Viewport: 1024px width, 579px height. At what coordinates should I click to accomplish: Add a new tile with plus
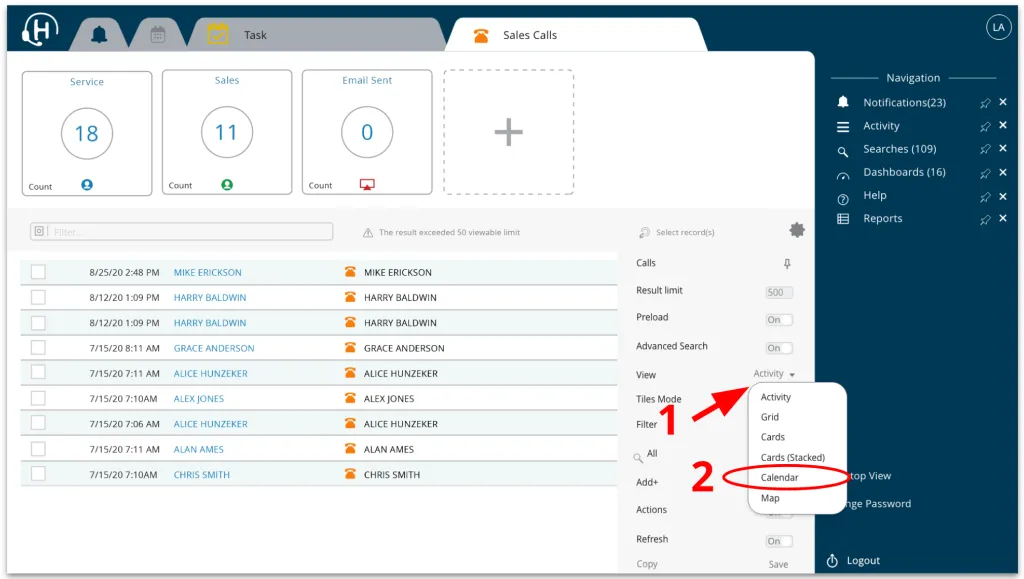click(509, 133)
